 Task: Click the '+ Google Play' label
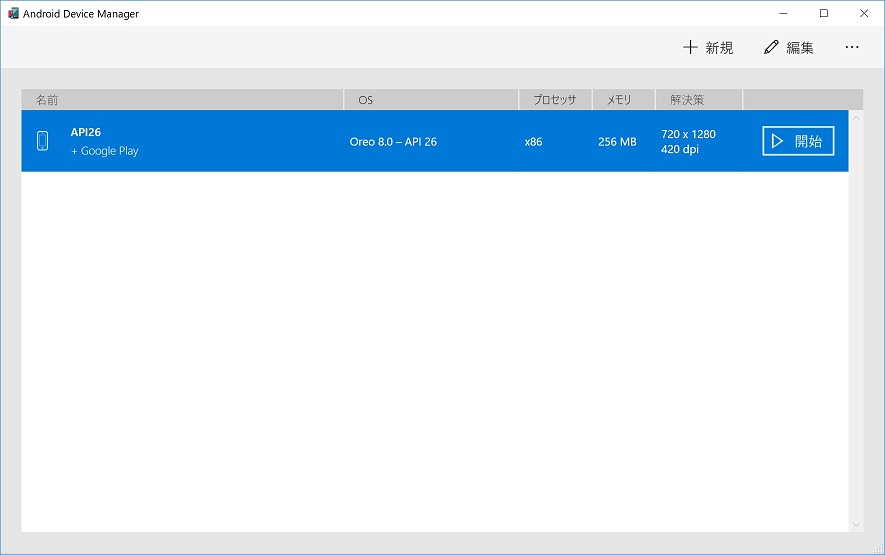104,151
